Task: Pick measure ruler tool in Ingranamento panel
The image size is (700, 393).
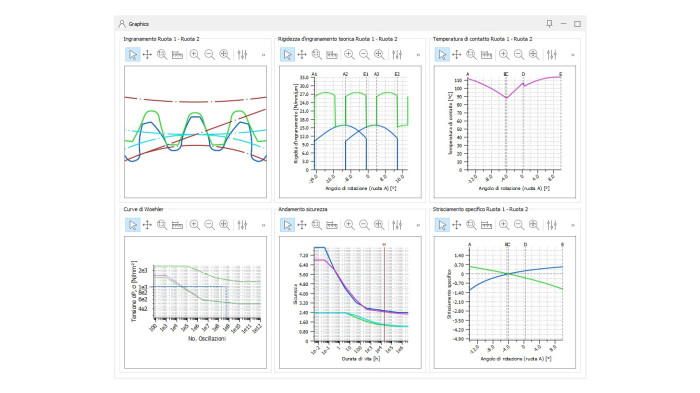Action: click(177, 54)
